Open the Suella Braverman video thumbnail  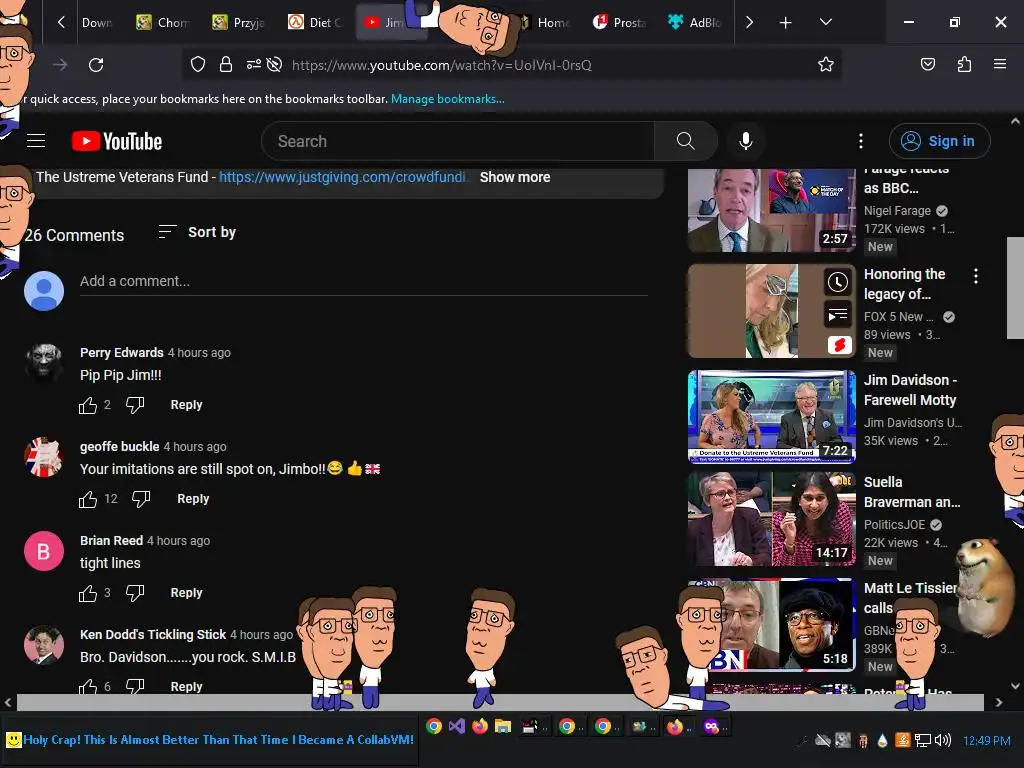click(x=771, y=519)
